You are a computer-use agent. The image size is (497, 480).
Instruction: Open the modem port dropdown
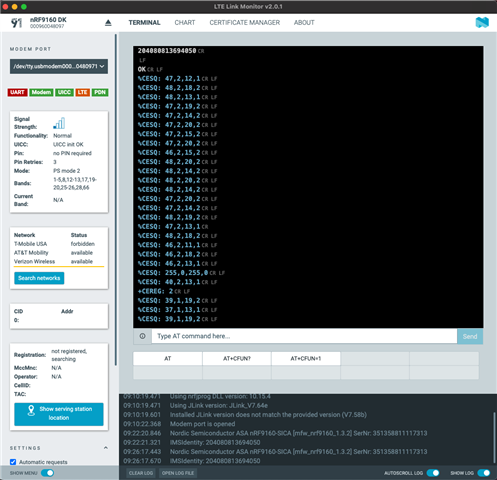(59, 66)
